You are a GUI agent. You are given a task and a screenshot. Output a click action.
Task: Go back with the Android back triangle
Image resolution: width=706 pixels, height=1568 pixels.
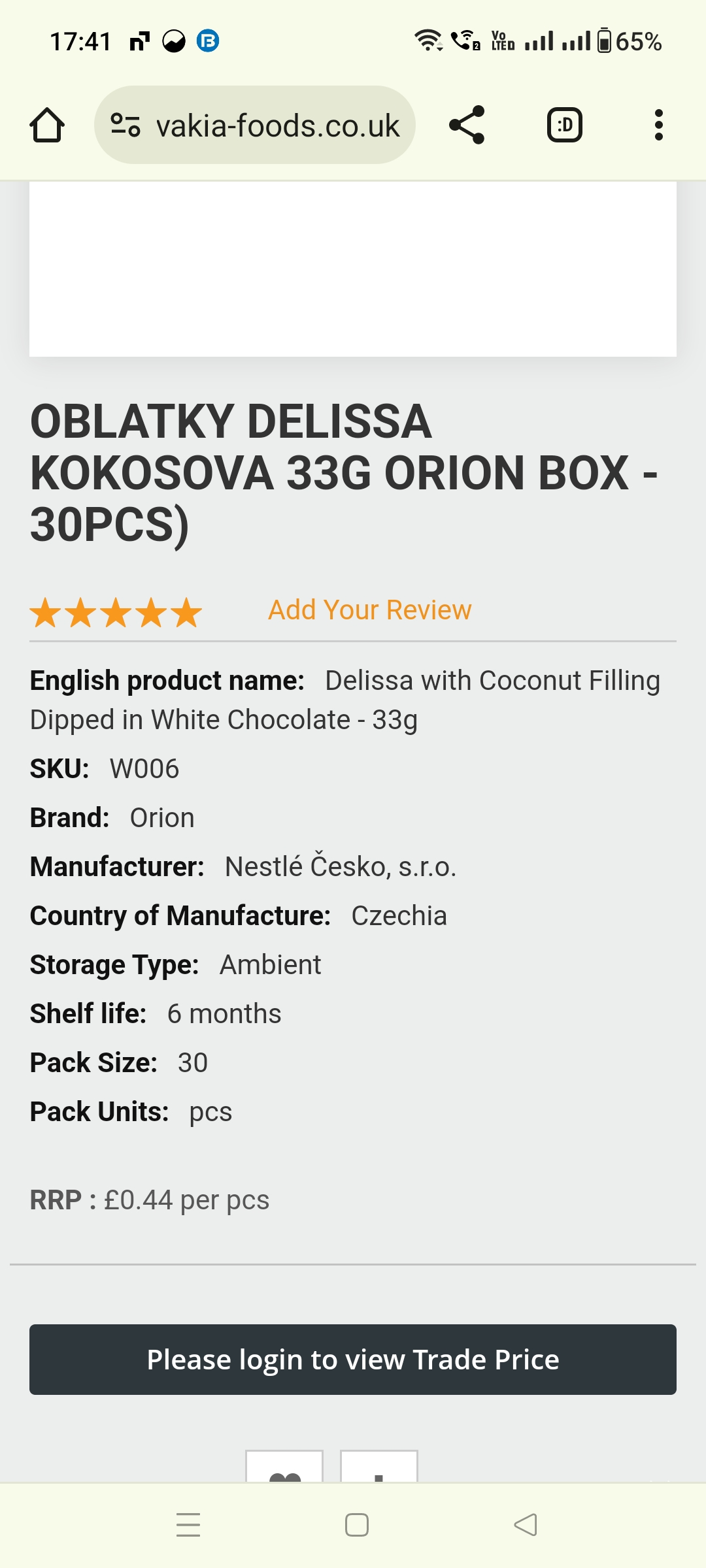(526, 1525)
